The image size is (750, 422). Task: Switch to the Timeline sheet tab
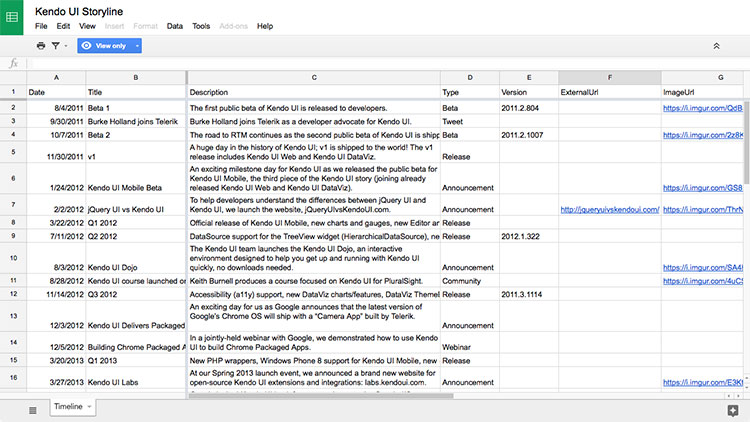pyautogui.click(x=68, y=406)
